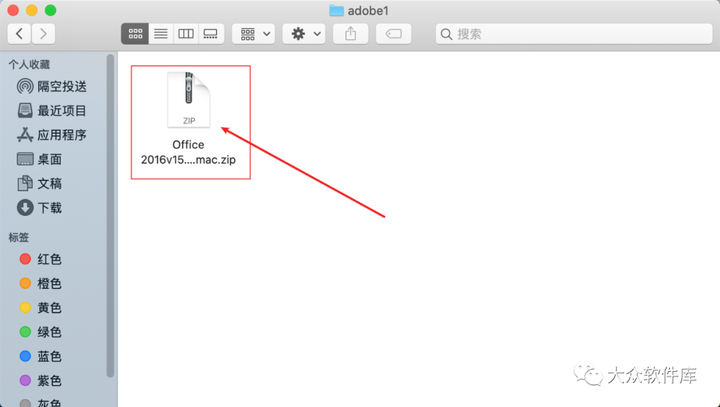This screenshot has width=720, height=407.
Task: Go back with the left arrow
Action: coord(19,34)
